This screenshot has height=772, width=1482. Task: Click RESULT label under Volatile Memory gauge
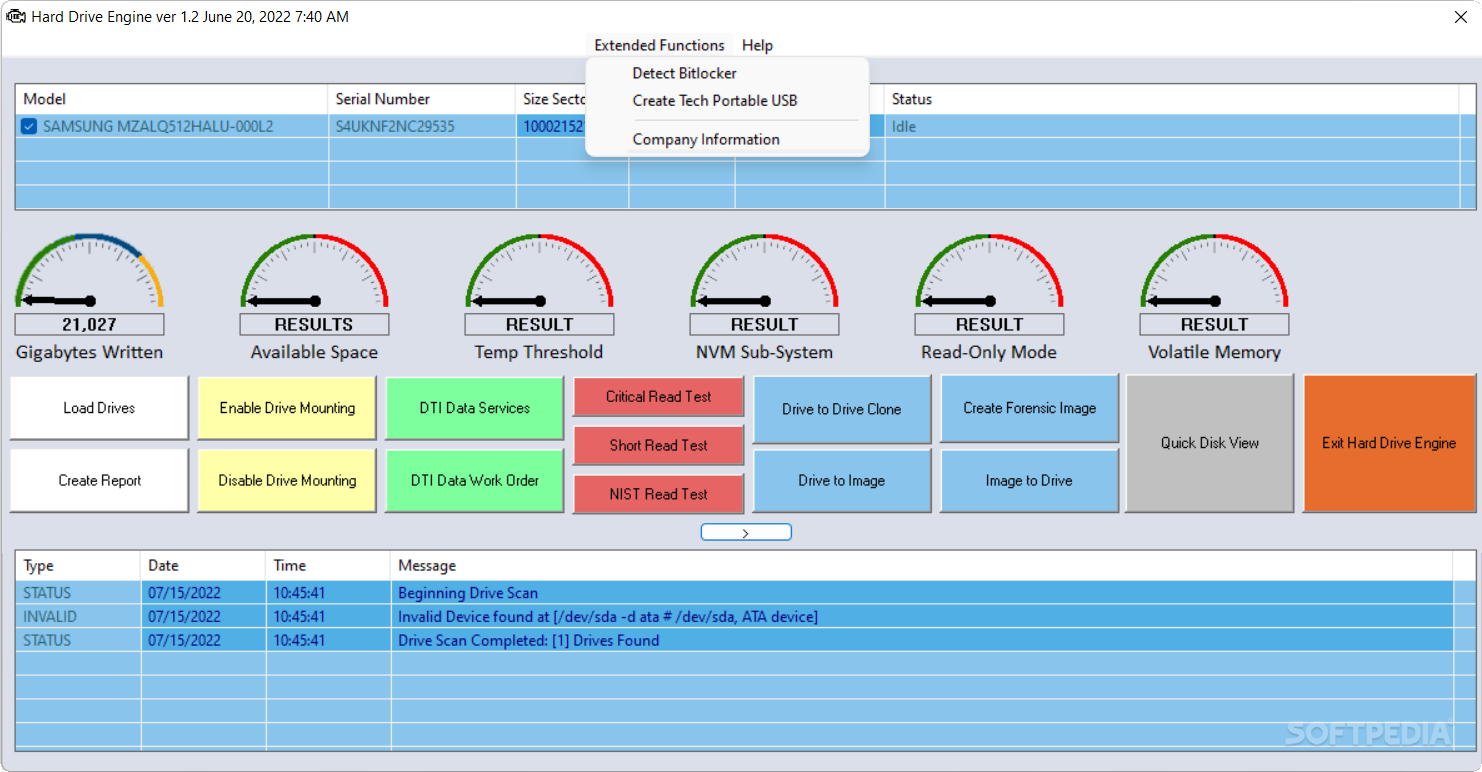tap(1214, 324)
